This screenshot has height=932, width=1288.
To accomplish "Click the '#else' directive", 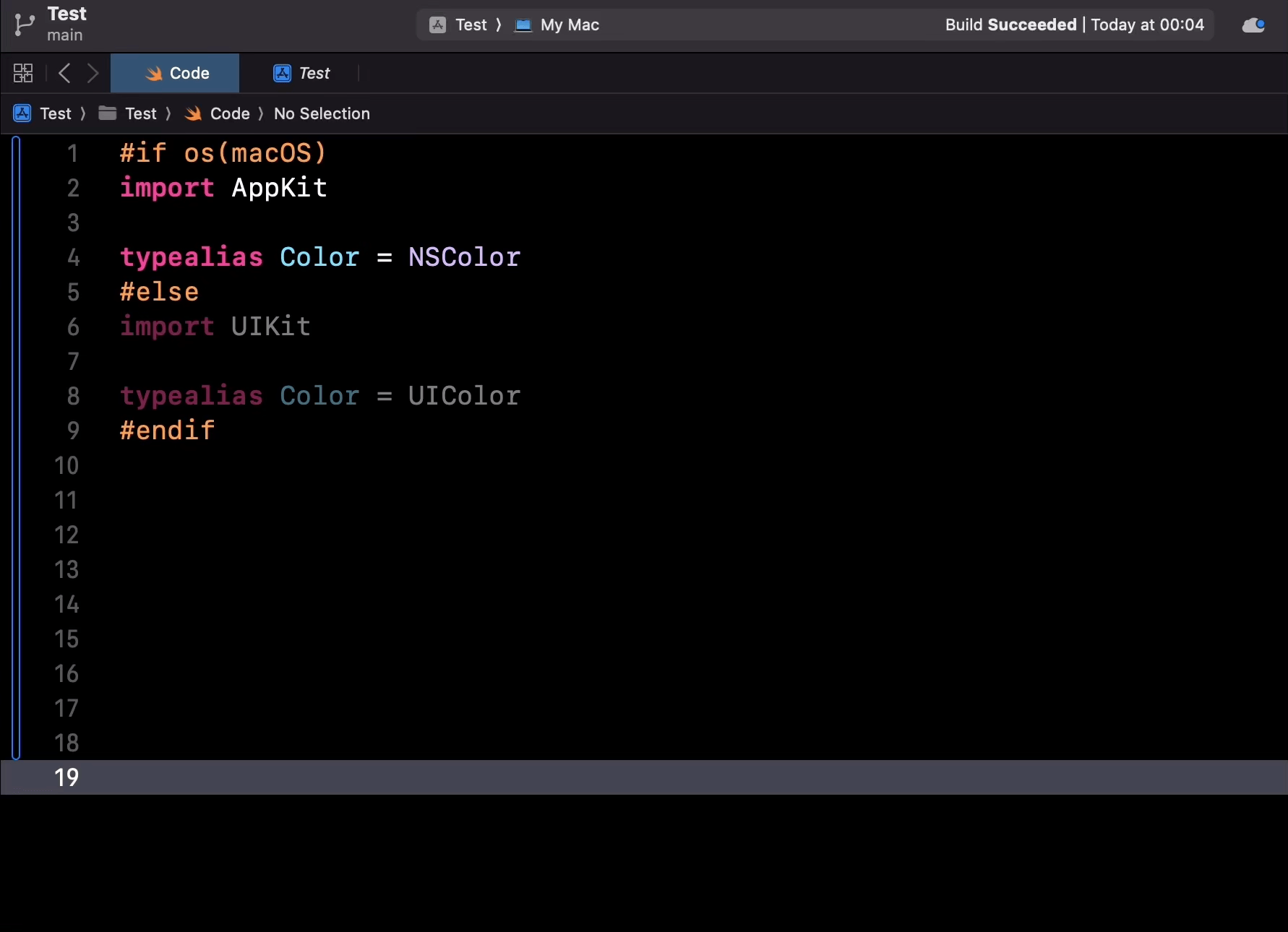I will 159,292.
